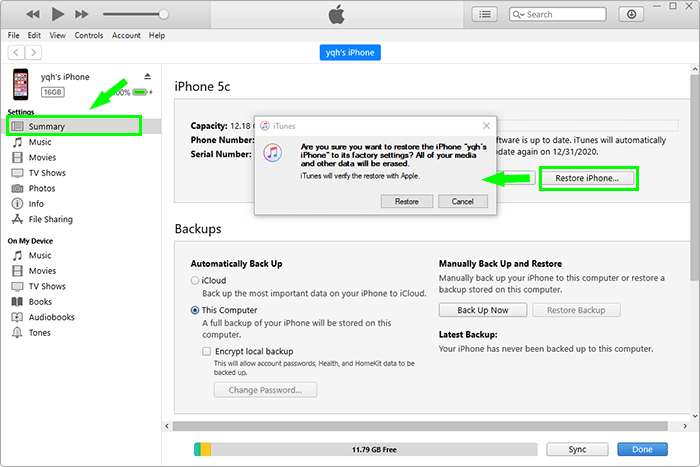Click the Change Password... button

pyautogui.click(x=265, y=390)
